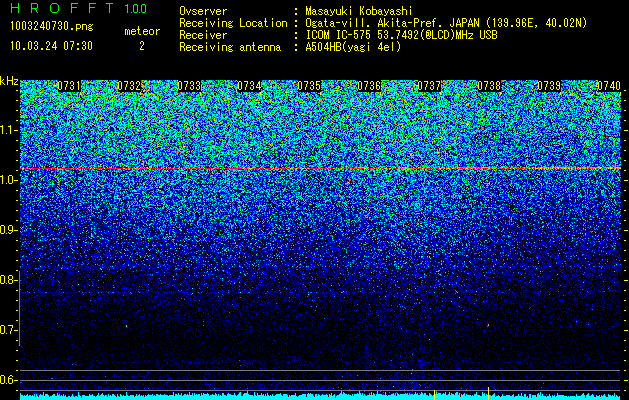Click the meteor label
629x400 pixels.
tap(142, 31)
